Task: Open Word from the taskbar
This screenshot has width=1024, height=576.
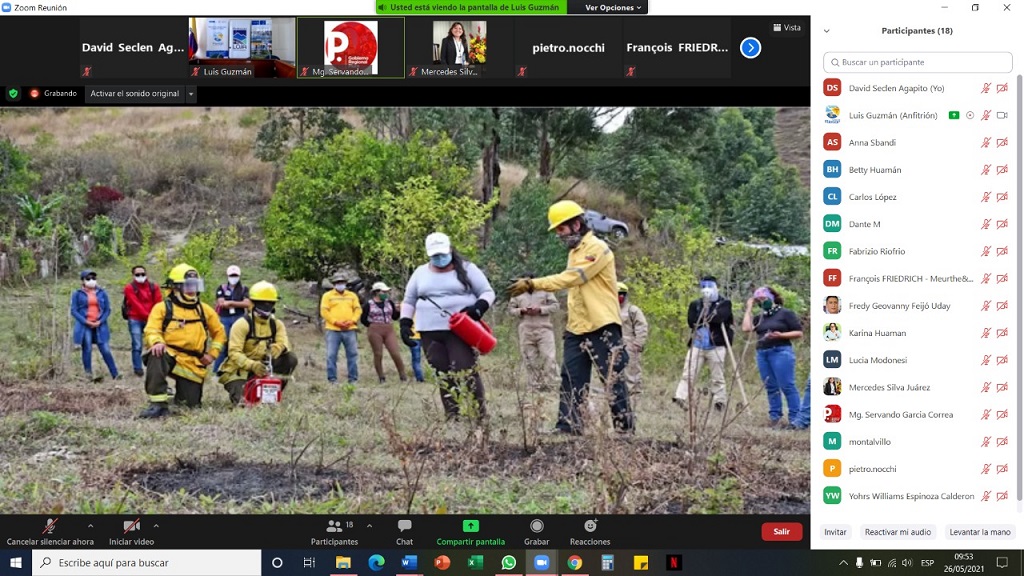Action: coord(409,562)
